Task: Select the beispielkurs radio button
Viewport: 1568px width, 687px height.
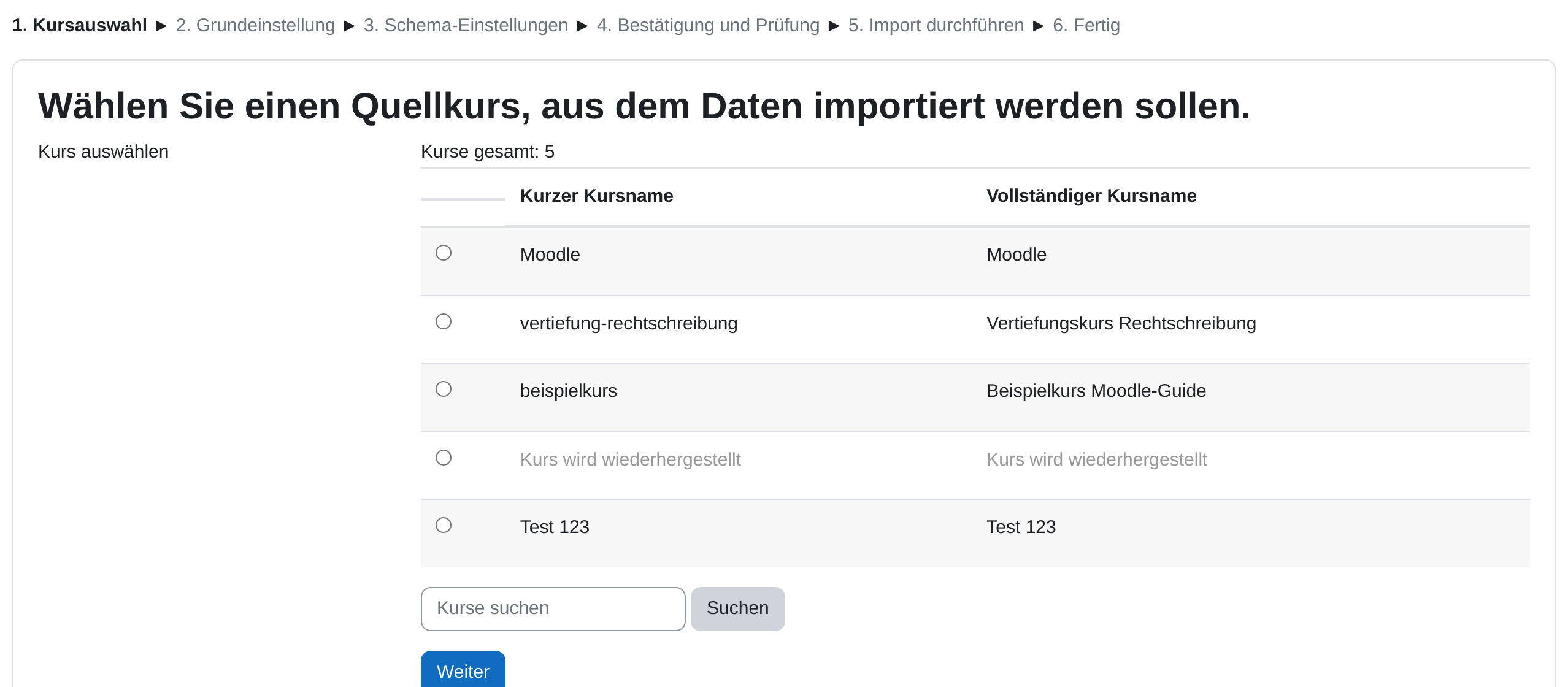Action: tap(444, 389)
